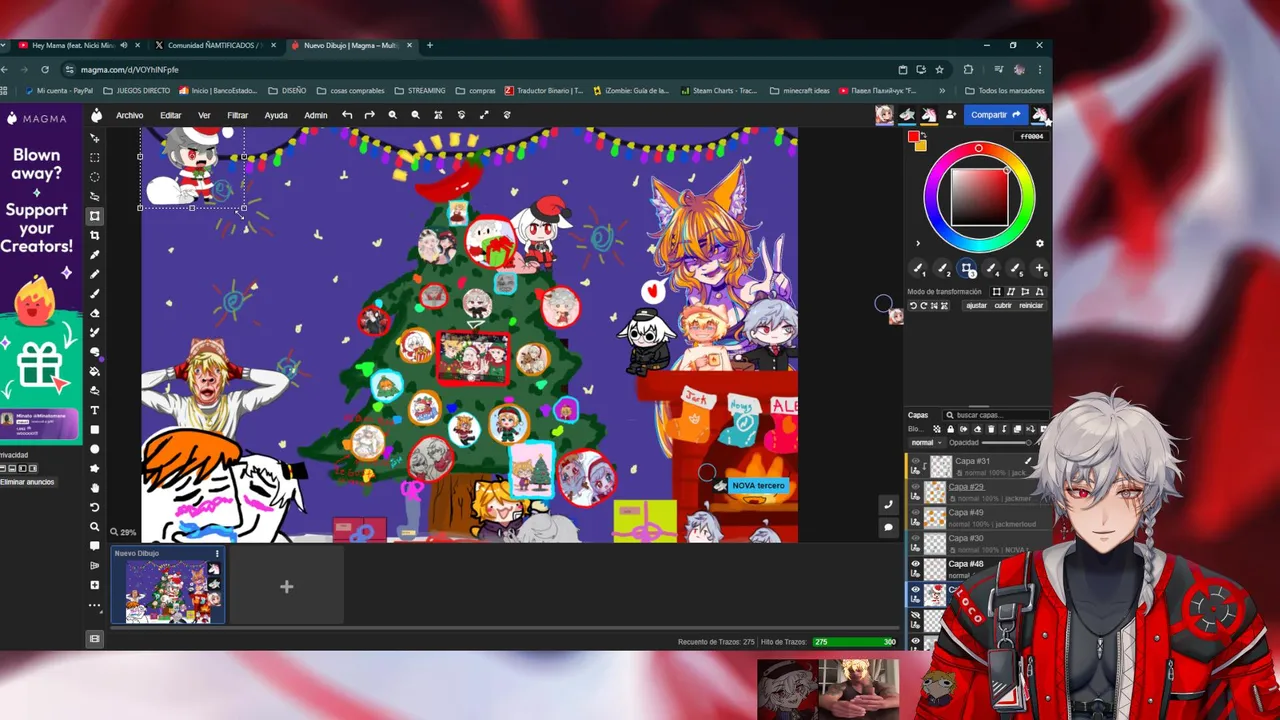Hide layer Capa #48 with eye icon
1280x720 pixels.
(x=915, y=564)
